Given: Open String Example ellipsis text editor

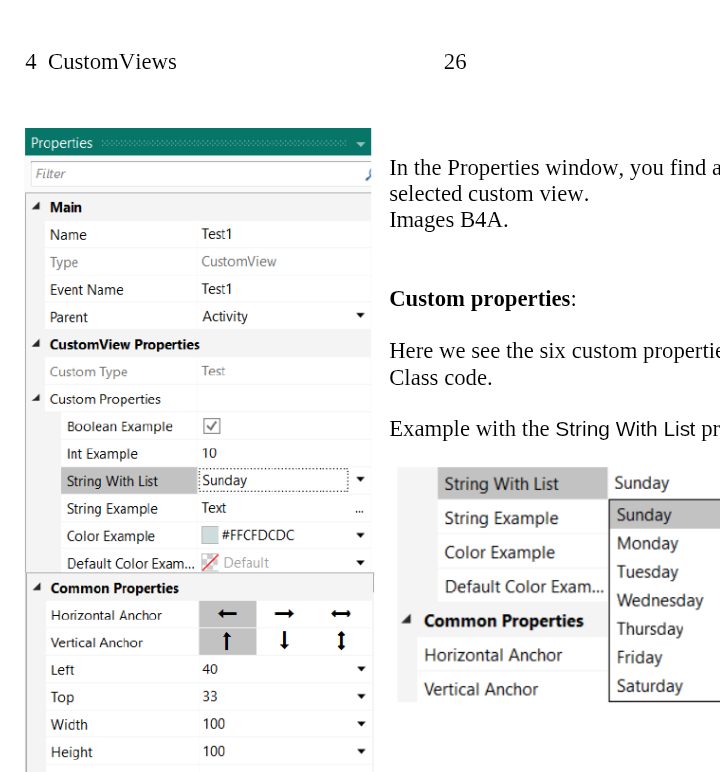Looking at the screenshot, I should point(359,509).
